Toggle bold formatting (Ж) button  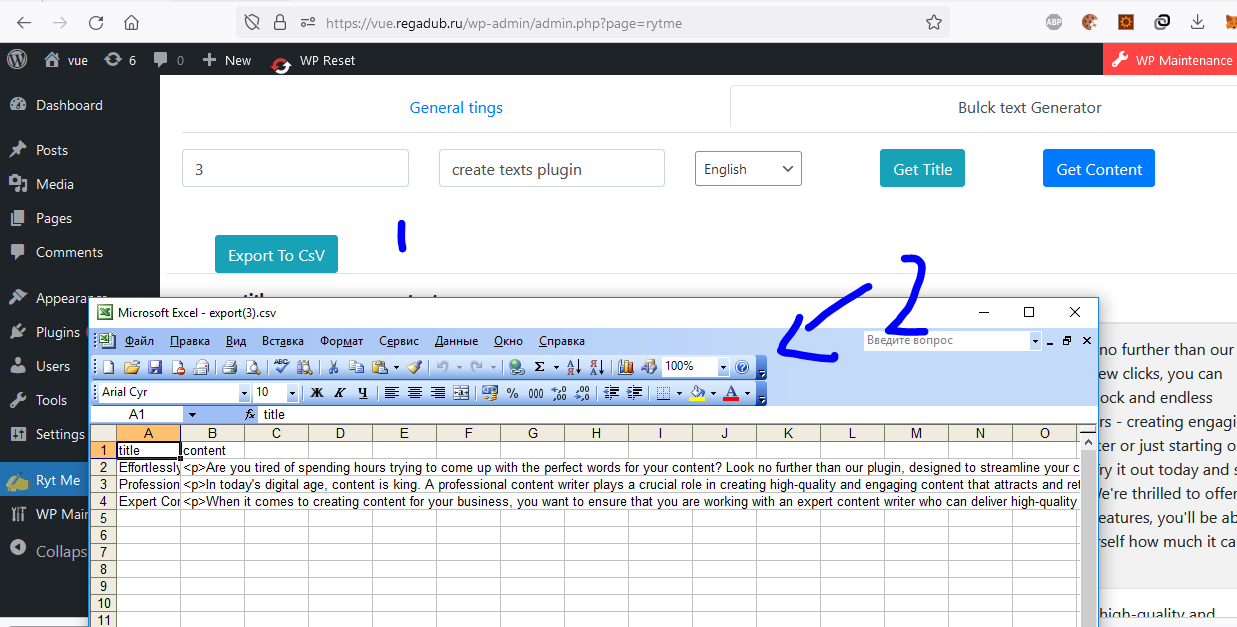pos(317,392)
